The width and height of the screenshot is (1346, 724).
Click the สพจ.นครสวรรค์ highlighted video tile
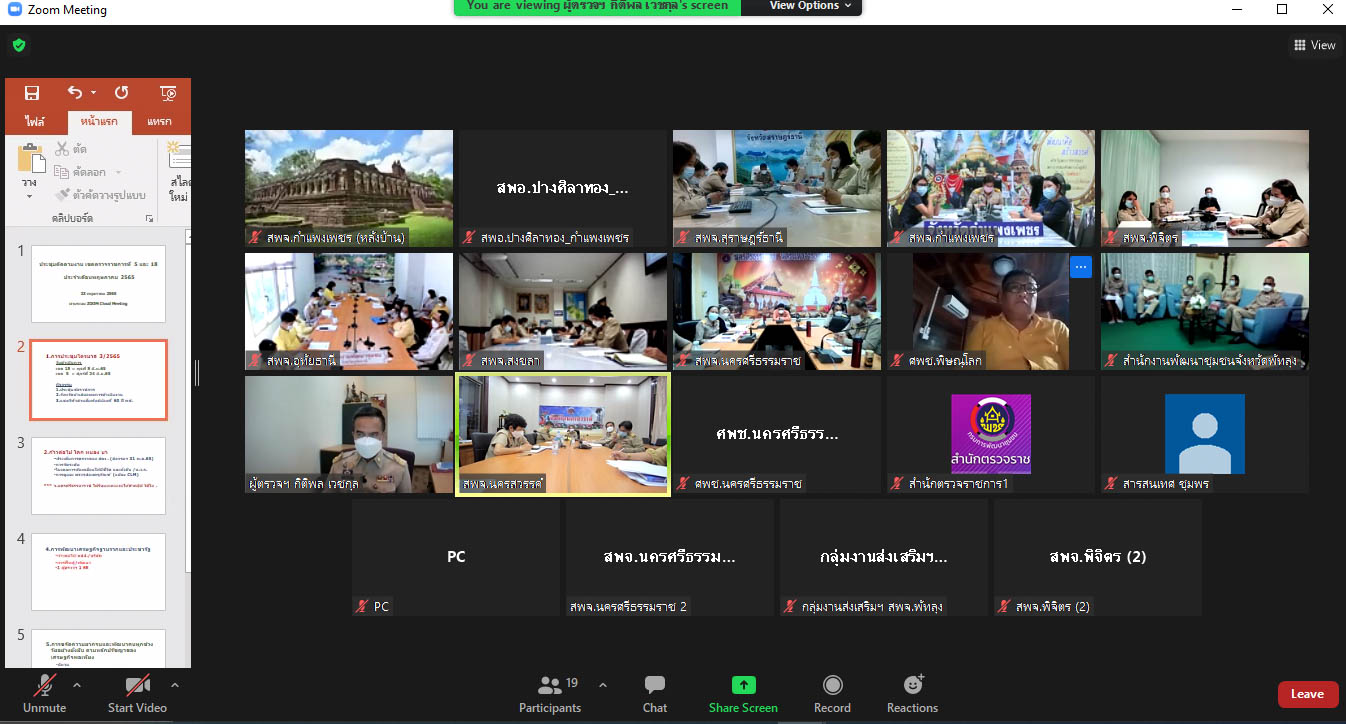tap(563, 434)
